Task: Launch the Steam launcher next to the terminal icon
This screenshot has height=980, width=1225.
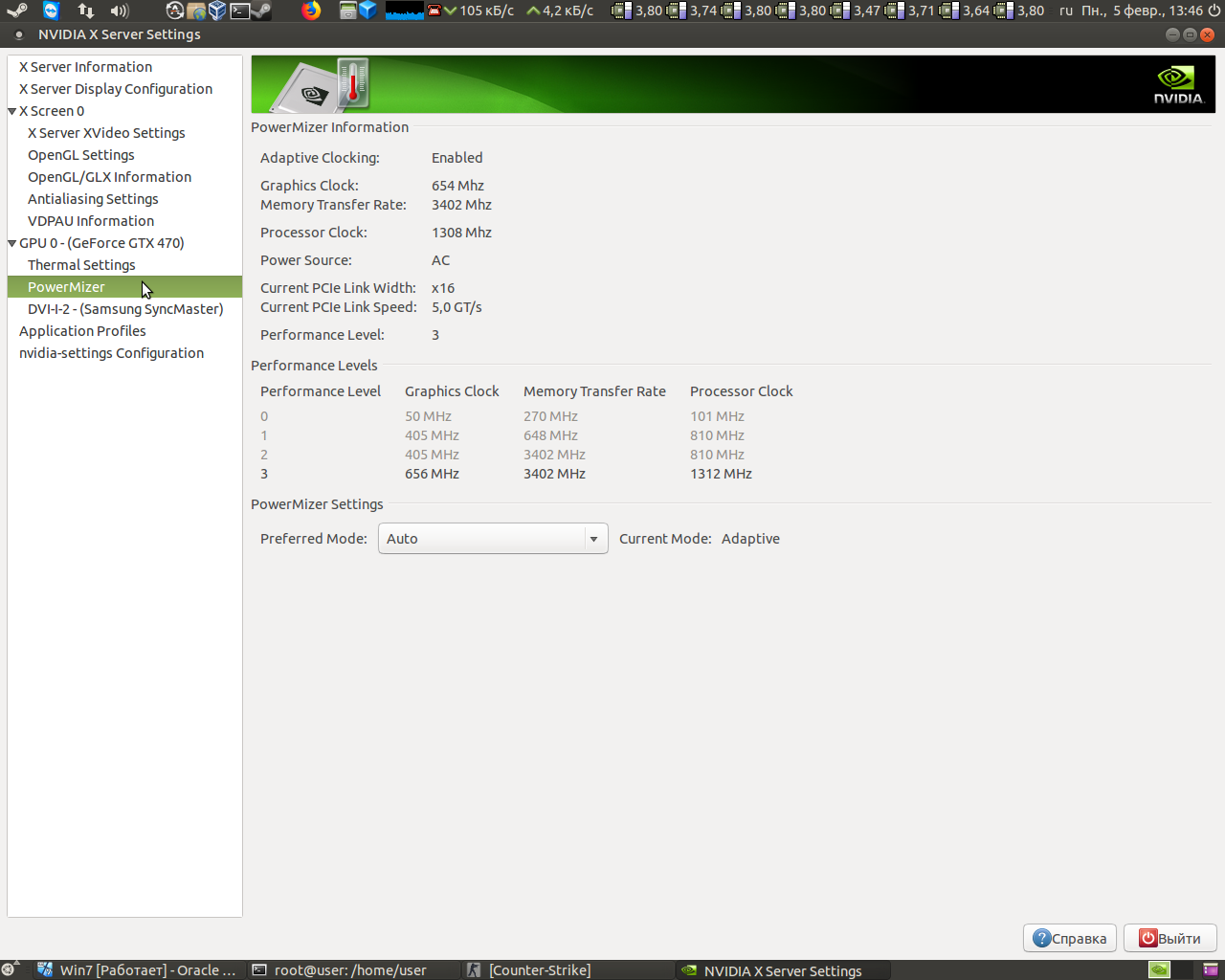Action: (x=261, y=11)
